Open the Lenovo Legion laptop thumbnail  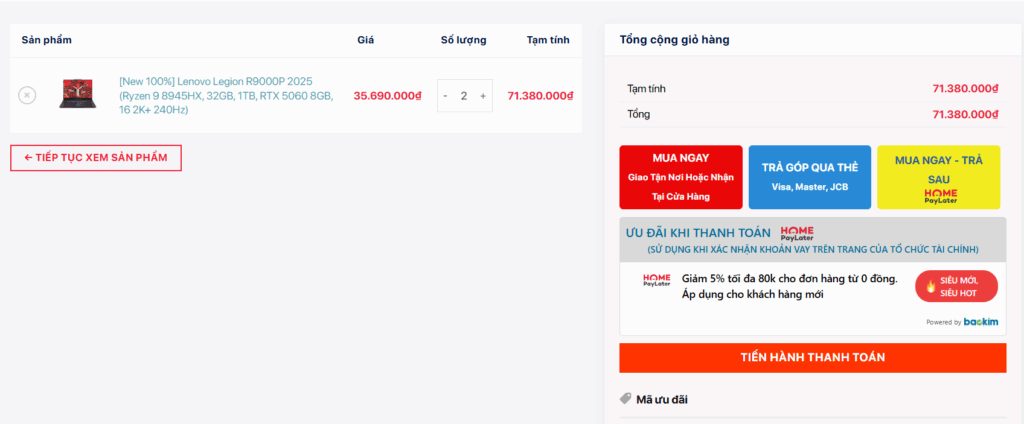[x=78, y=94]
